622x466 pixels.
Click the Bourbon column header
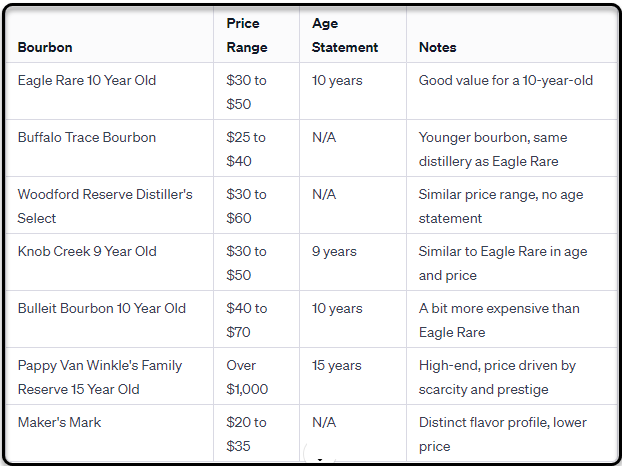click(45, 47)
